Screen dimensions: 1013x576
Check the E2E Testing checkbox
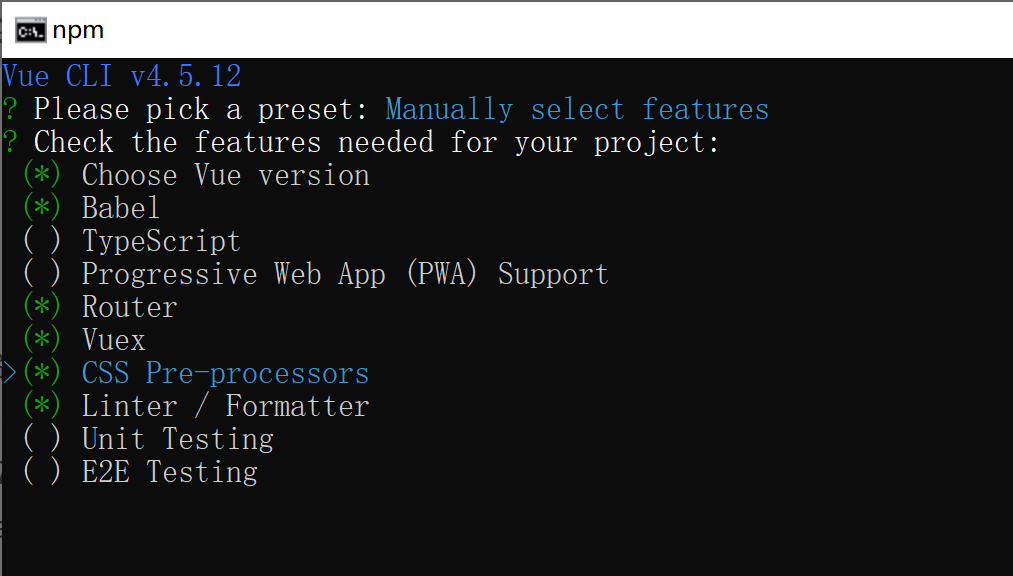(x=42, y=473)
